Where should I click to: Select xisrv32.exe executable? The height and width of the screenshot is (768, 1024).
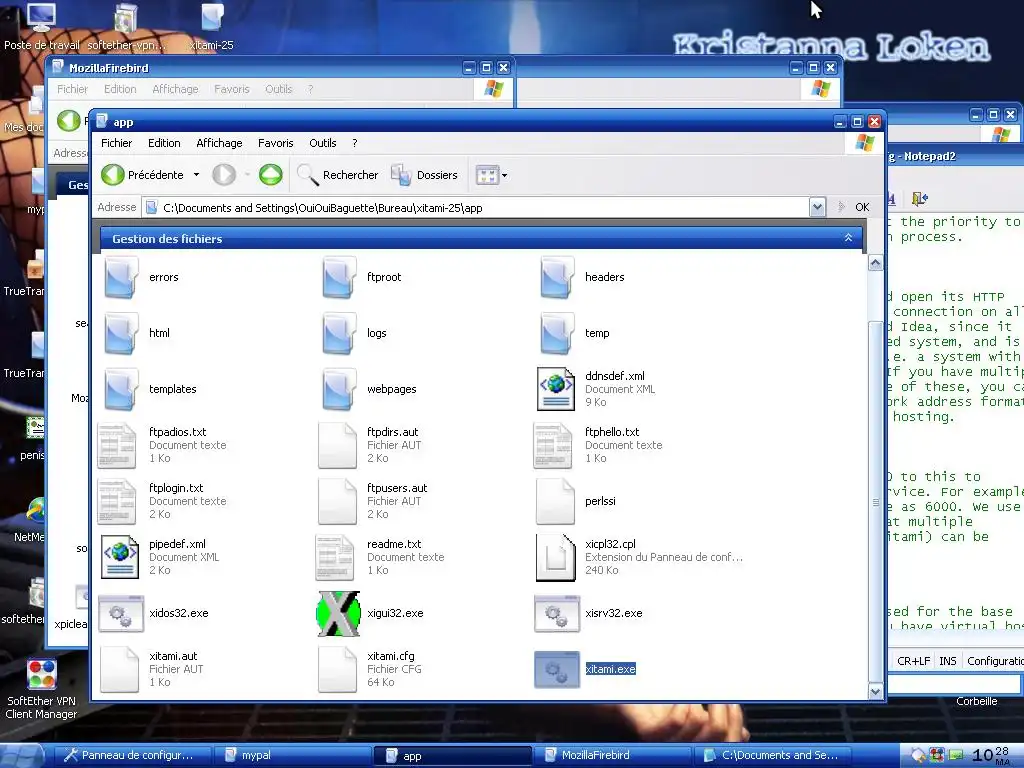pos(589,613)
